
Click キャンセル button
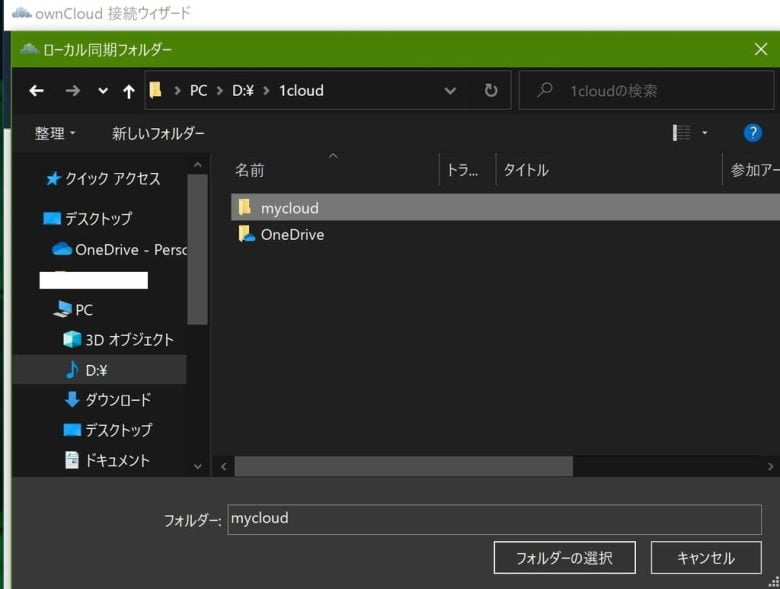click(706, 558)
